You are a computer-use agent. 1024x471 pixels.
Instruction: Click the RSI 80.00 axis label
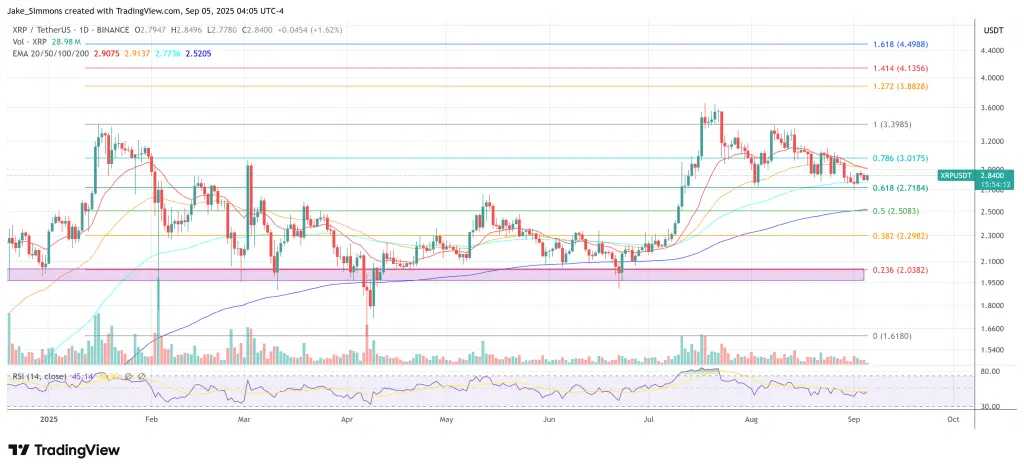pos(991,371)
